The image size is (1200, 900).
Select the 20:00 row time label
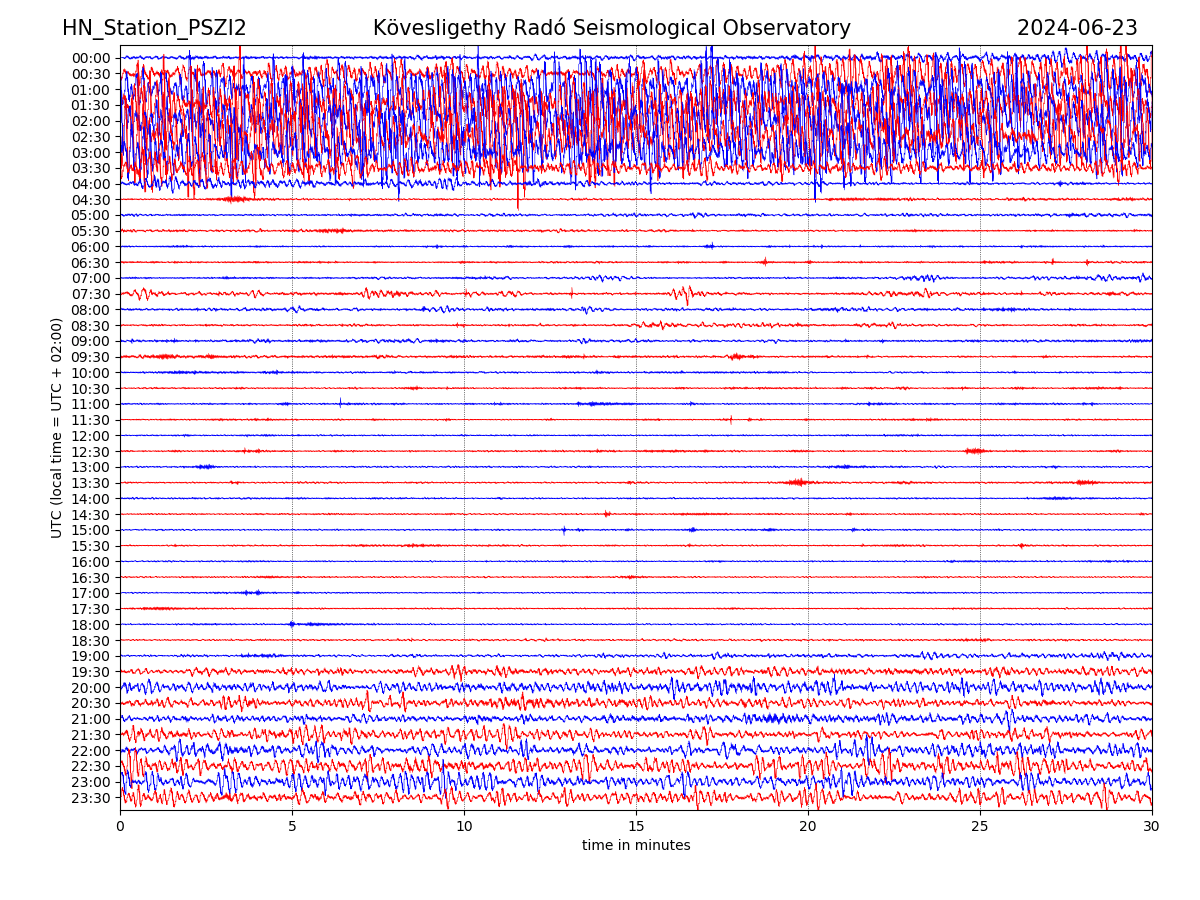coord(91,688)
